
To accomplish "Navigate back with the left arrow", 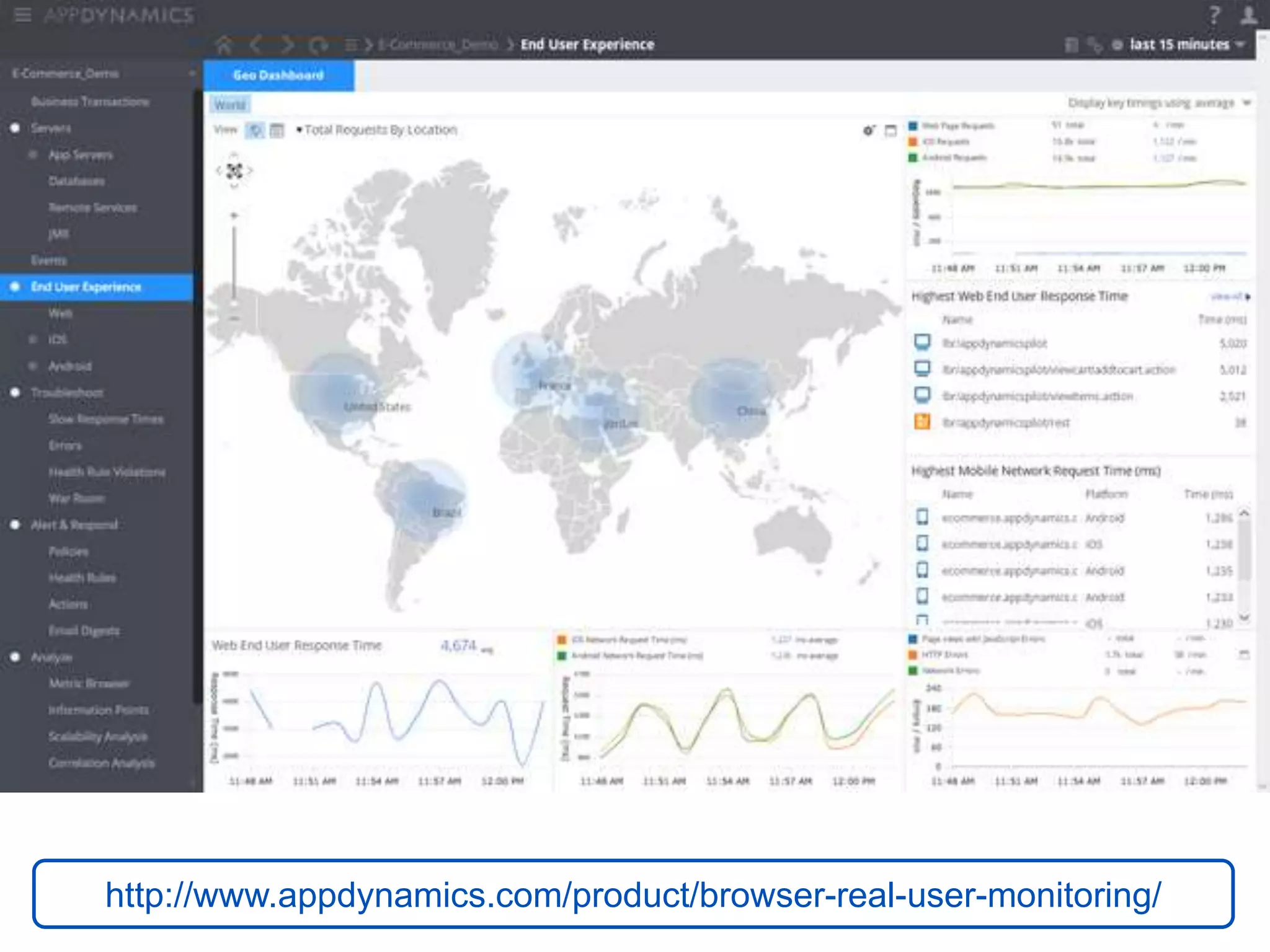I will click(x=255, y=45).
